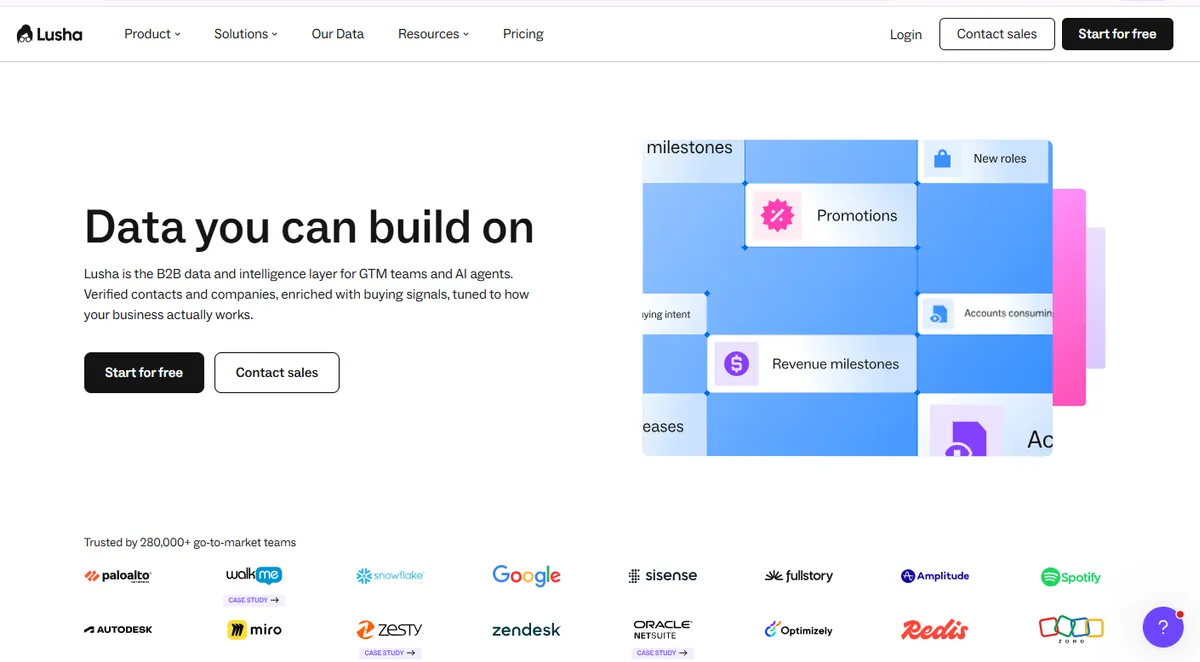Image resolution: width=1200 pixels, height=662 pixels.
Task: Open the WalkMe case study link
Action: tap(254, 600)
